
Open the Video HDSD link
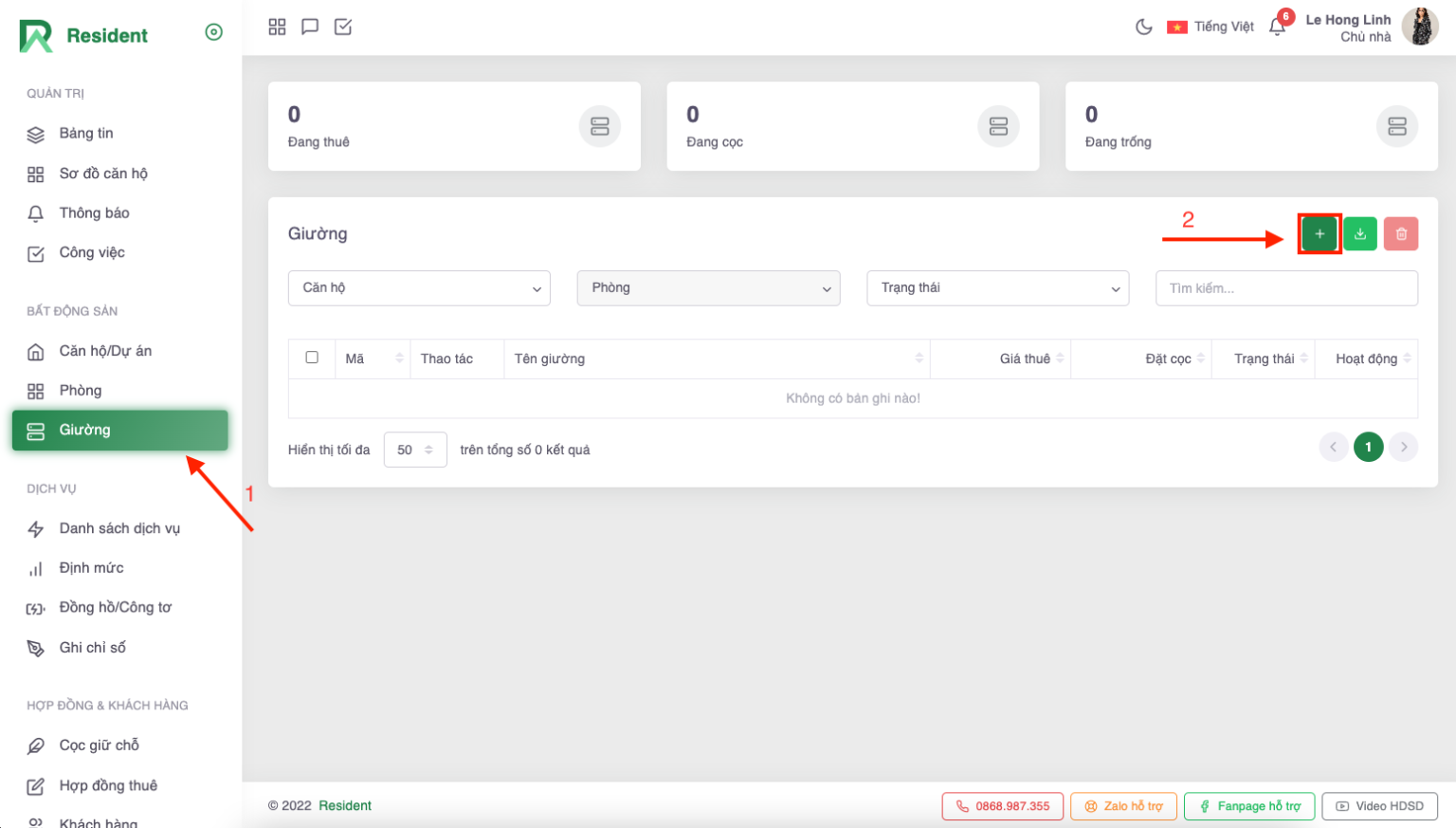pos(1379,806)
